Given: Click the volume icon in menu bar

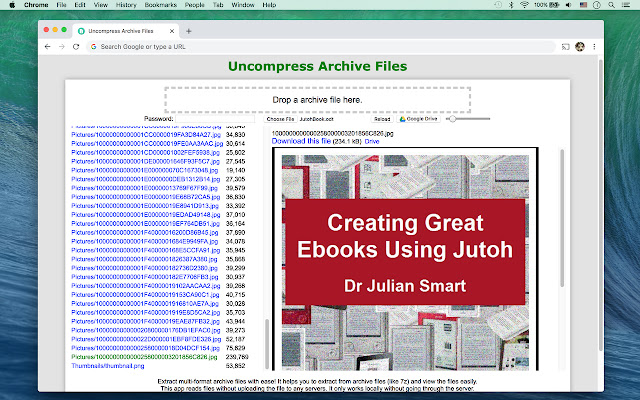Looking at the screenshot, I should point(569,5).
